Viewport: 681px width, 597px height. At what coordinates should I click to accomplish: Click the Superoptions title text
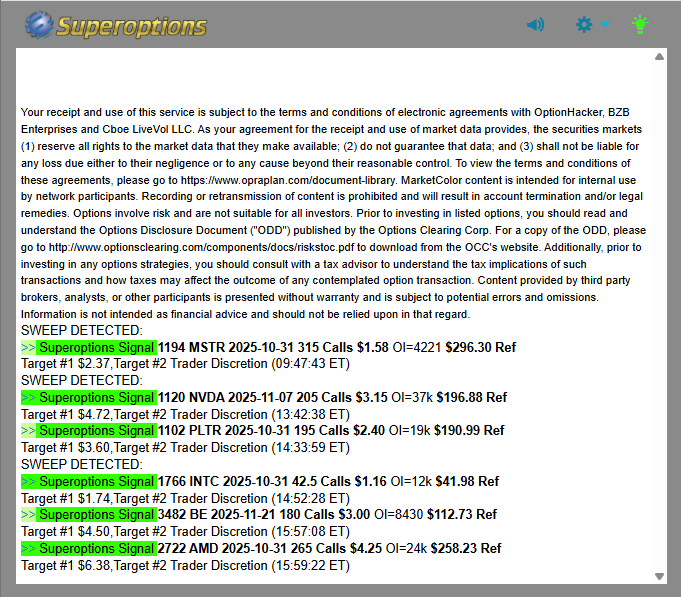pyautogui.click(x=131, y=25)
